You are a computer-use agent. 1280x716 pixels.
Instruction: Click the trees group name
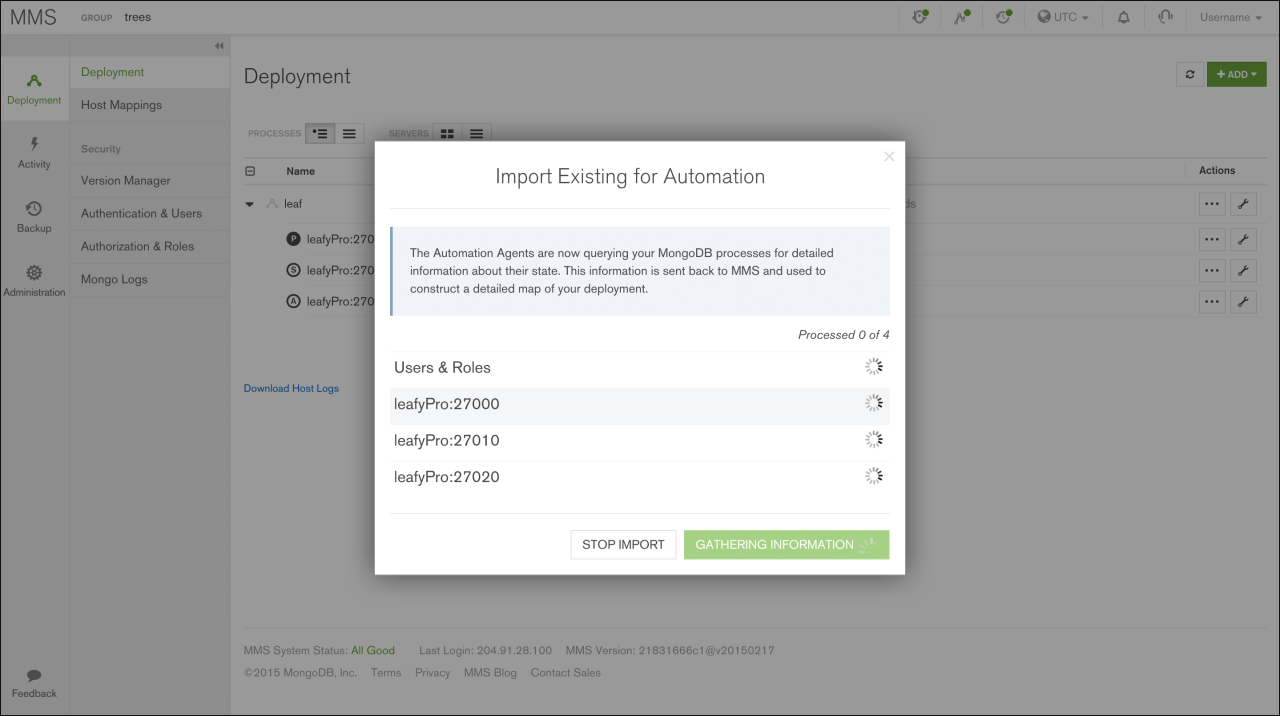click(138, 17)
